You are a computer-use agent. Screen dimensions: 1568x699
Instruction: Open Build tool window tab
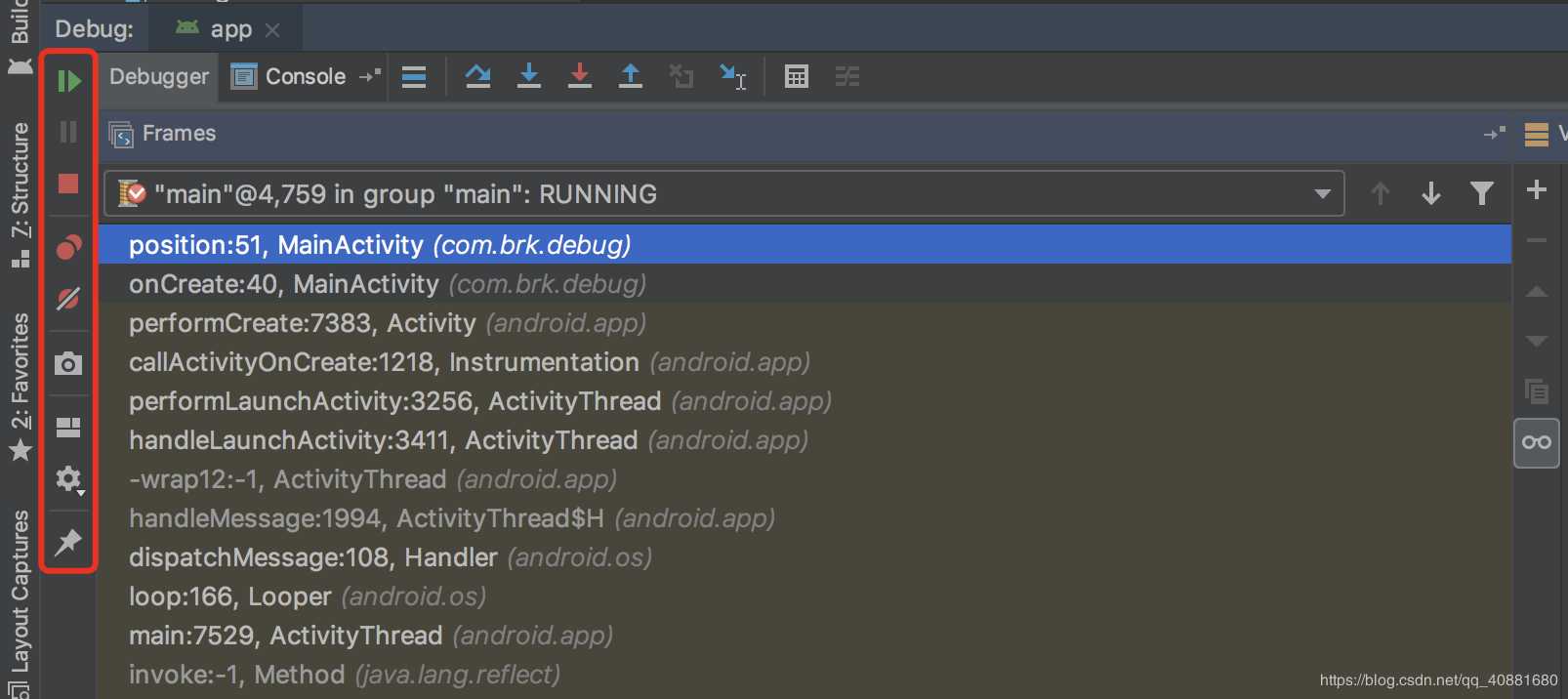pyautogui.click(x=20, y=37)
